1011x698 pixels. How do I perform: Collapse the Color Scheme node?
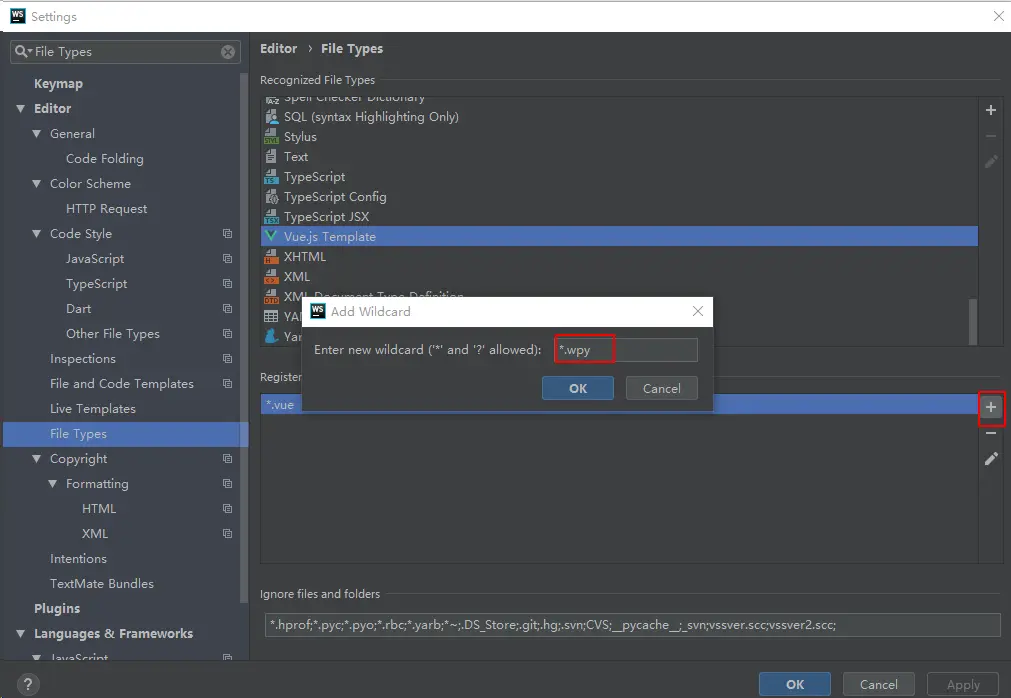pyautogui.click(x=37, y=184)
